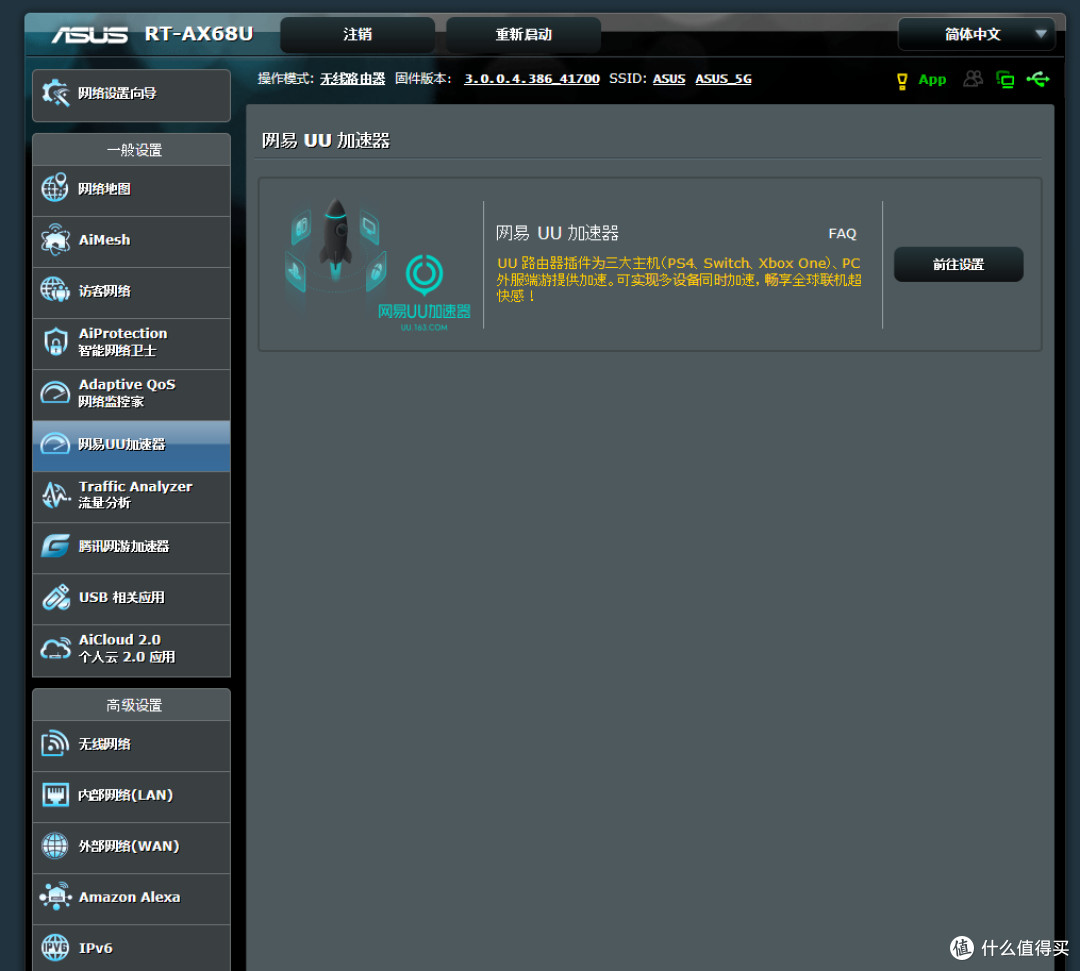Open the FAQ link
1080x971 pixels.
842,233
